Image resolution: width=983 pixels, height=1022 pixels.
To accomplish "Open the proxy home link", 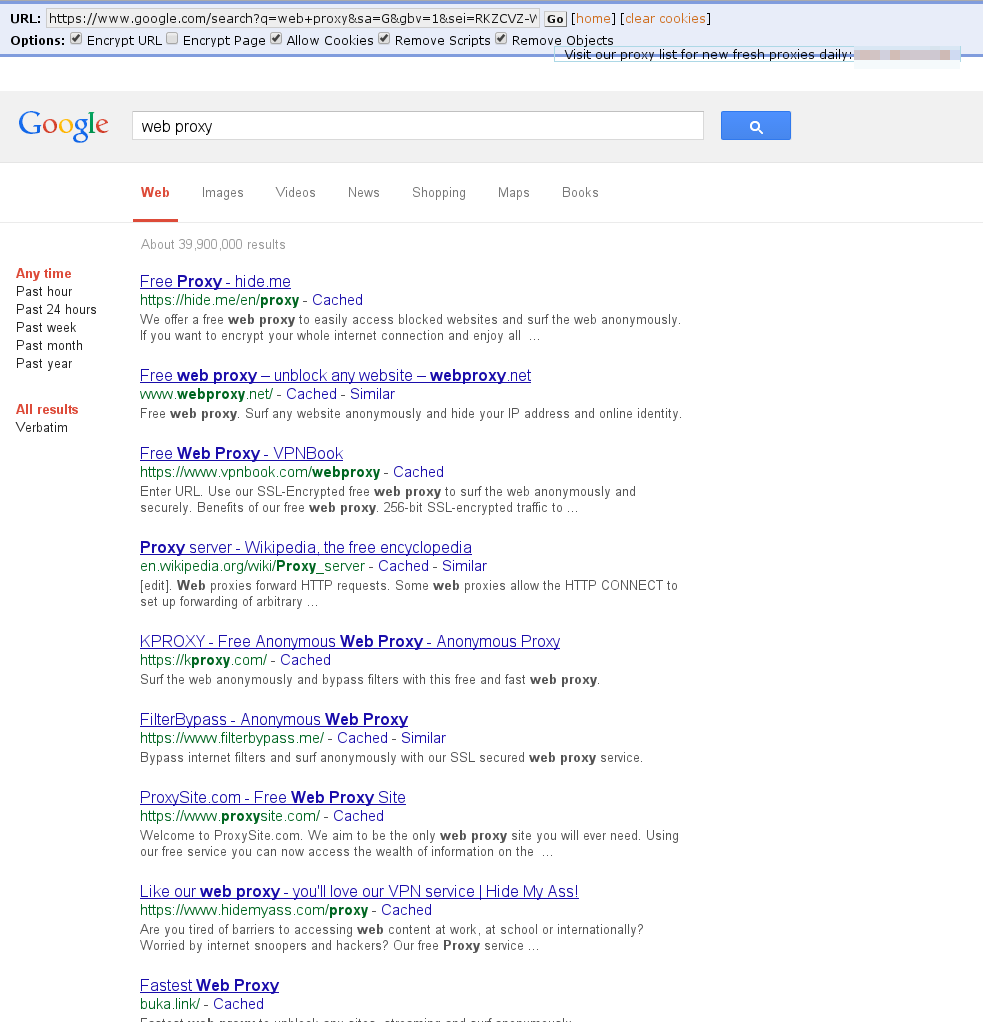I will pos(593,18).
